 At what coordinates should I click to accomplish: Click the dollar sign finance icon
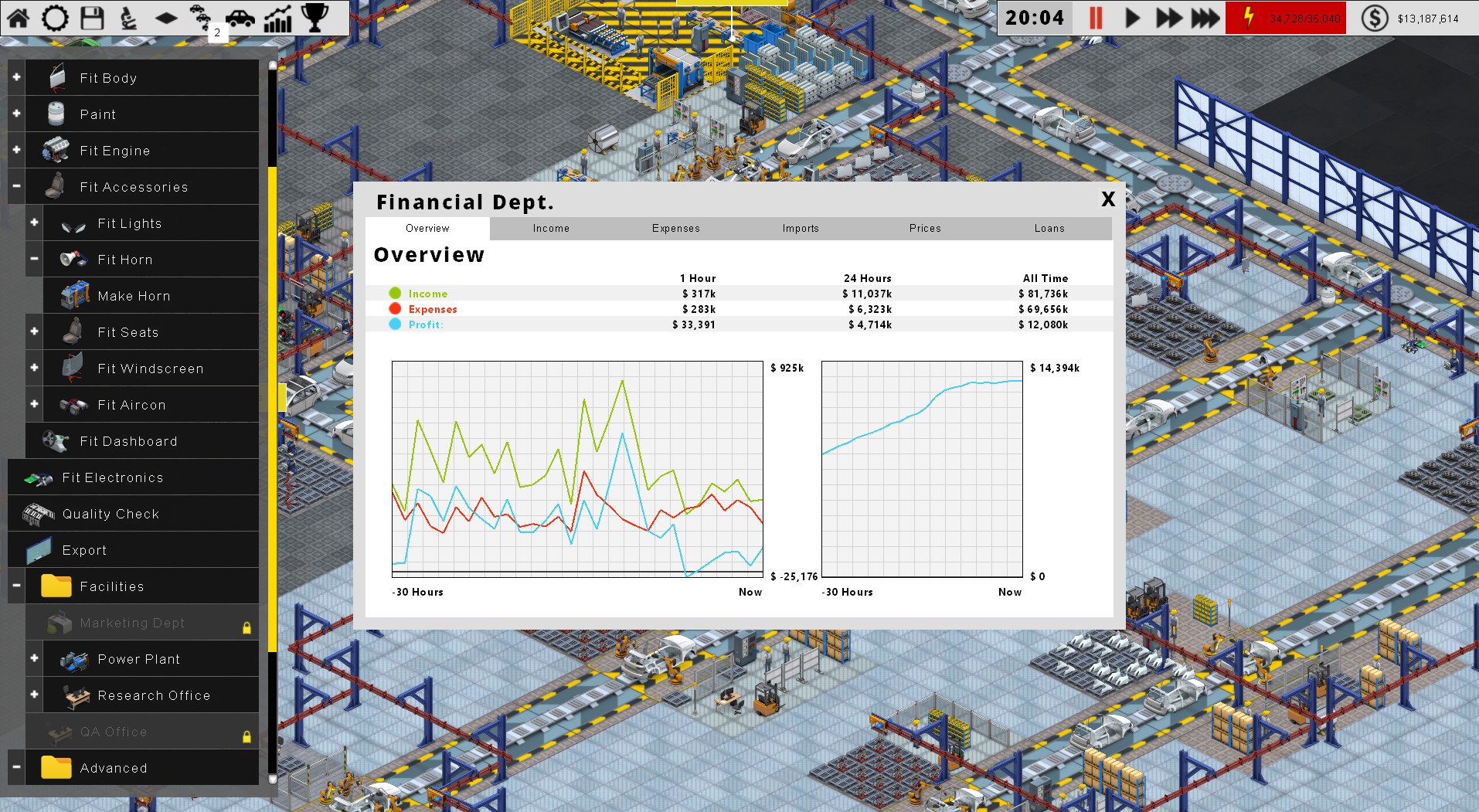click(x=1374, y=18)
